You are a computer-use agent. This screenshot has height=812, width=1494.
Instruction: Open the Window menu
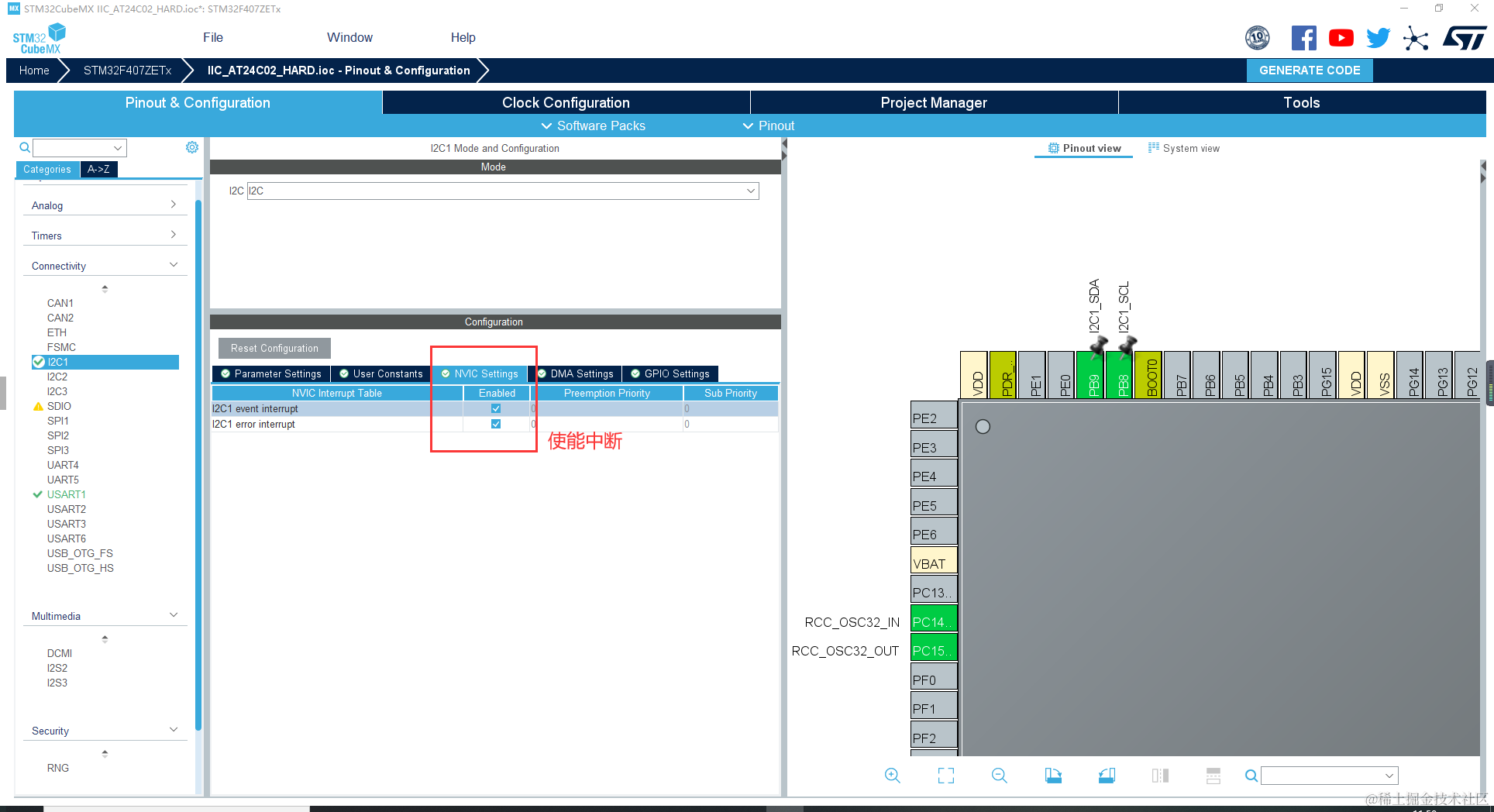click(349, 37)
